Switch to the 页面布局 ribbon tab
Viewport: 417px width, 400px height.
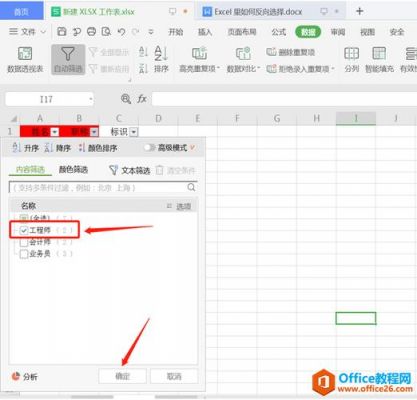242,32
